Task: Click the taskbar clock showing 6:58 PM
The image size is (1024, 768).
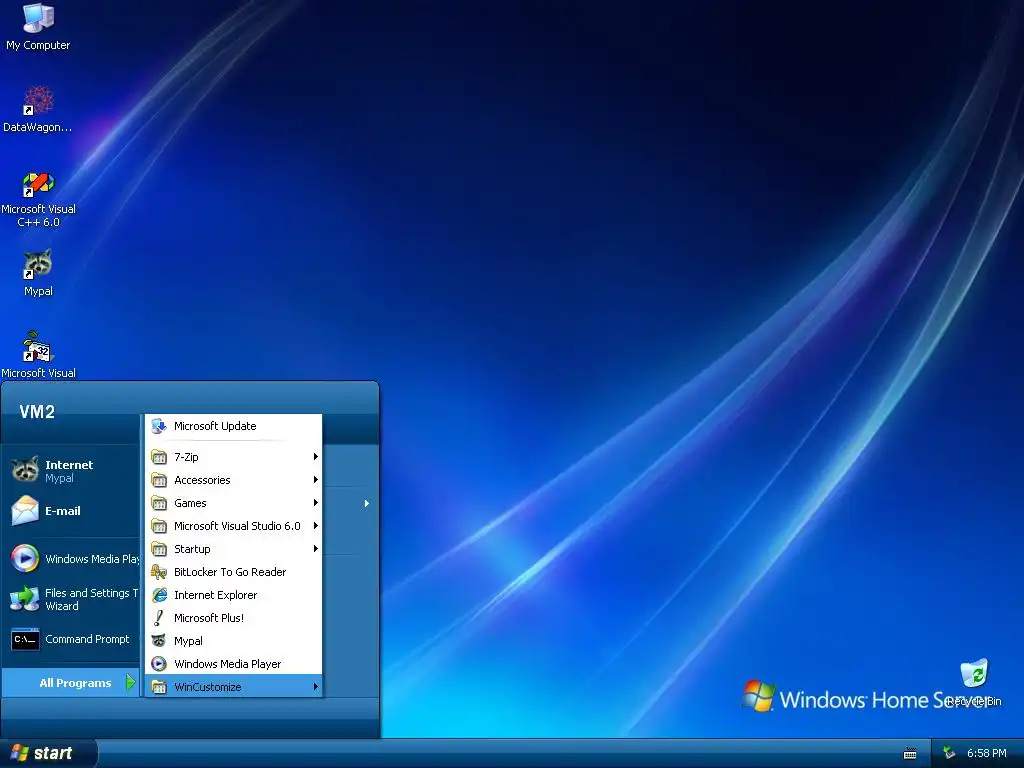Action: click(x=987, y=754)
